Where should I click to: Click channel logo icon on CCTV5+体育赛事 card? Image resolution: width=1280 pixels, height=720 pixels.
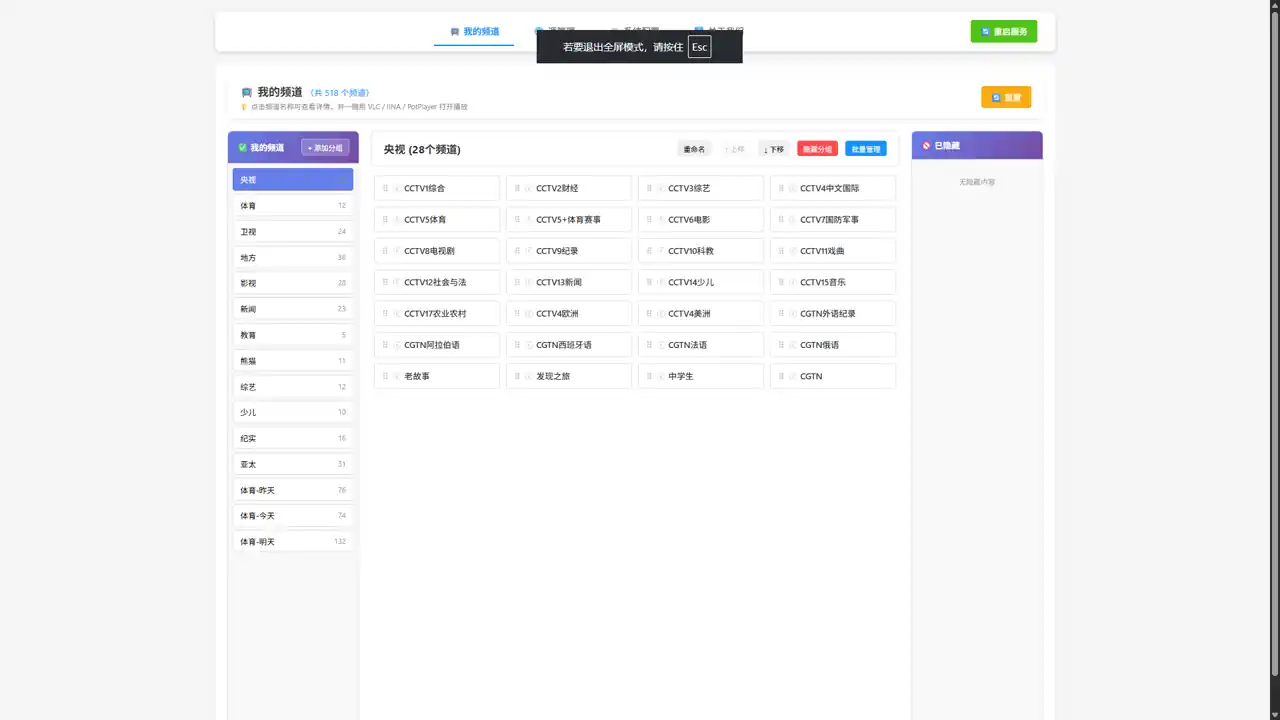[528, 219]
